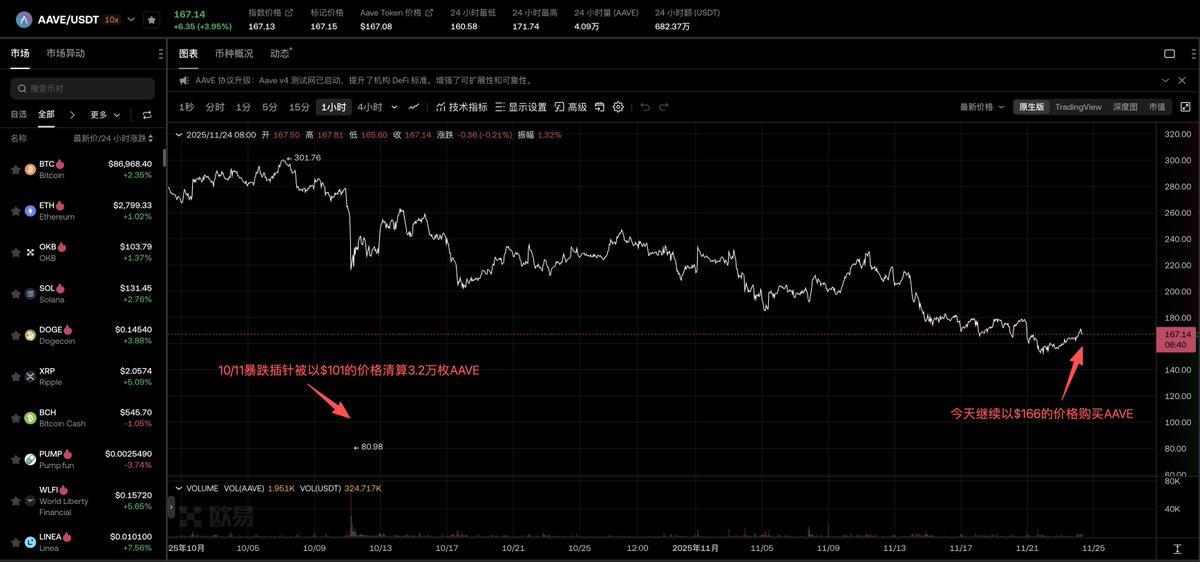Screen dimensions: 1200x562
Task: Favorite WLFI with its star icon
Action: (x=15, y=501)
